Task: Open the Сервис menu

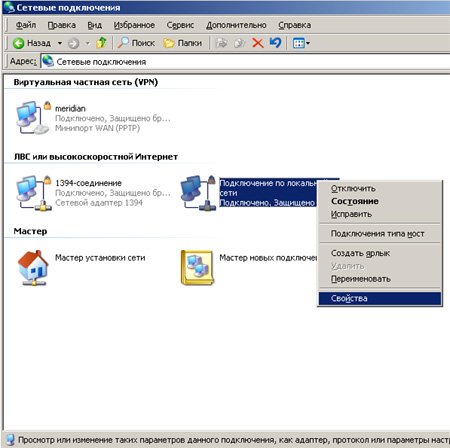Action: [180, 25]
